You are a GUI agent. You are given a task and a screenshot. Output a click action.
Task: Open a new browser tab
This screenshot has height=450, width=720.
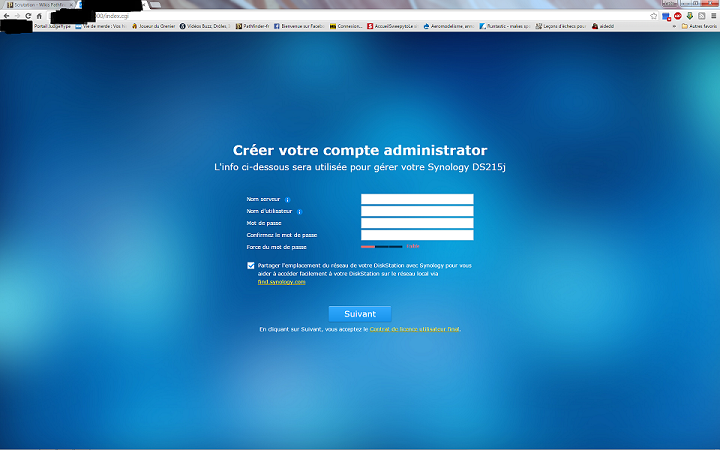(x=156, y=5)
